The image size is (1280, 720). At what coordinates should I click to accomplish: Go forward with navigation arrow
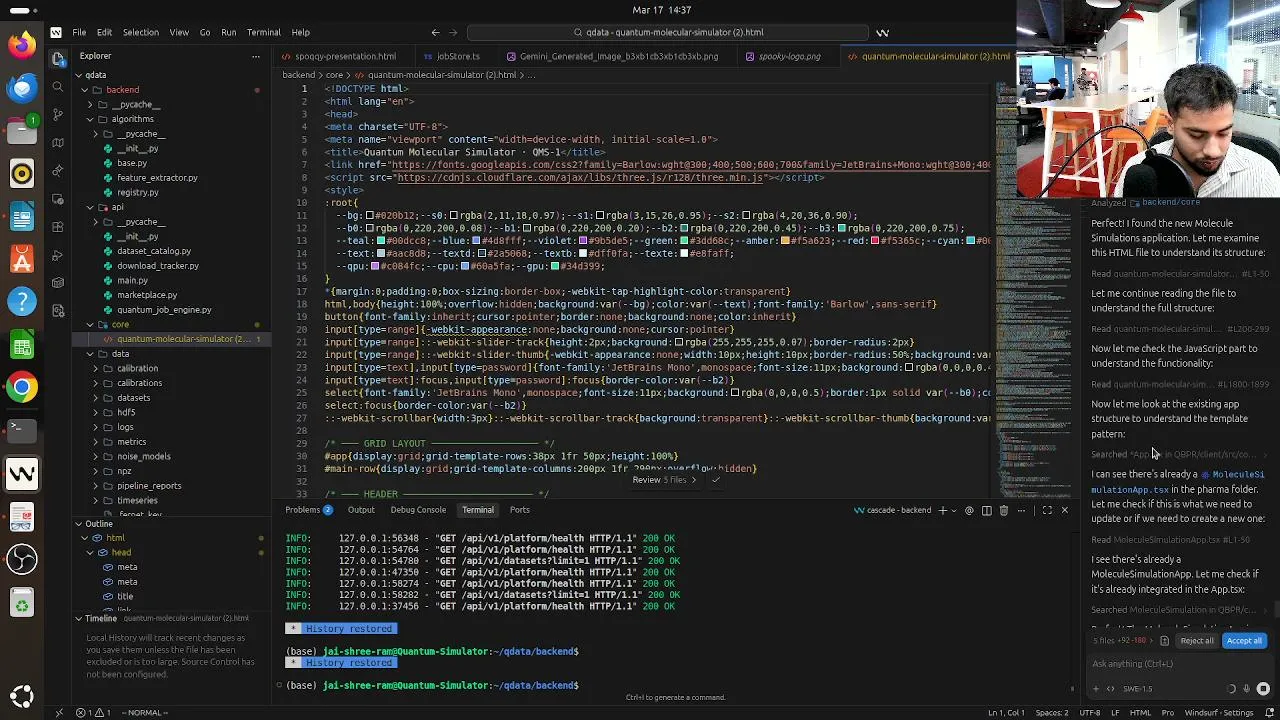pos(453,32)
